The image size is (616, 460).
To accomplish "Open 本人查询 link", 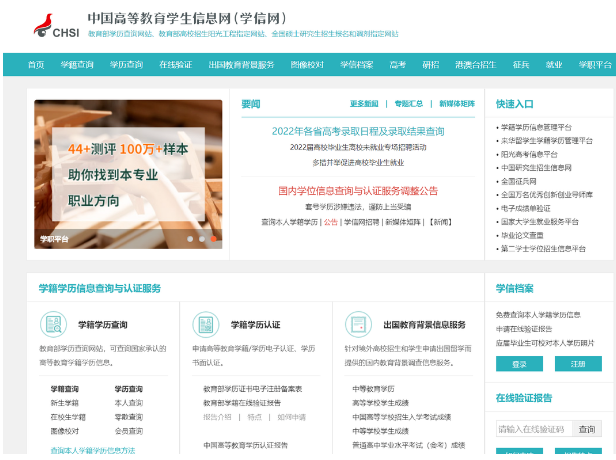I will 129,403.
